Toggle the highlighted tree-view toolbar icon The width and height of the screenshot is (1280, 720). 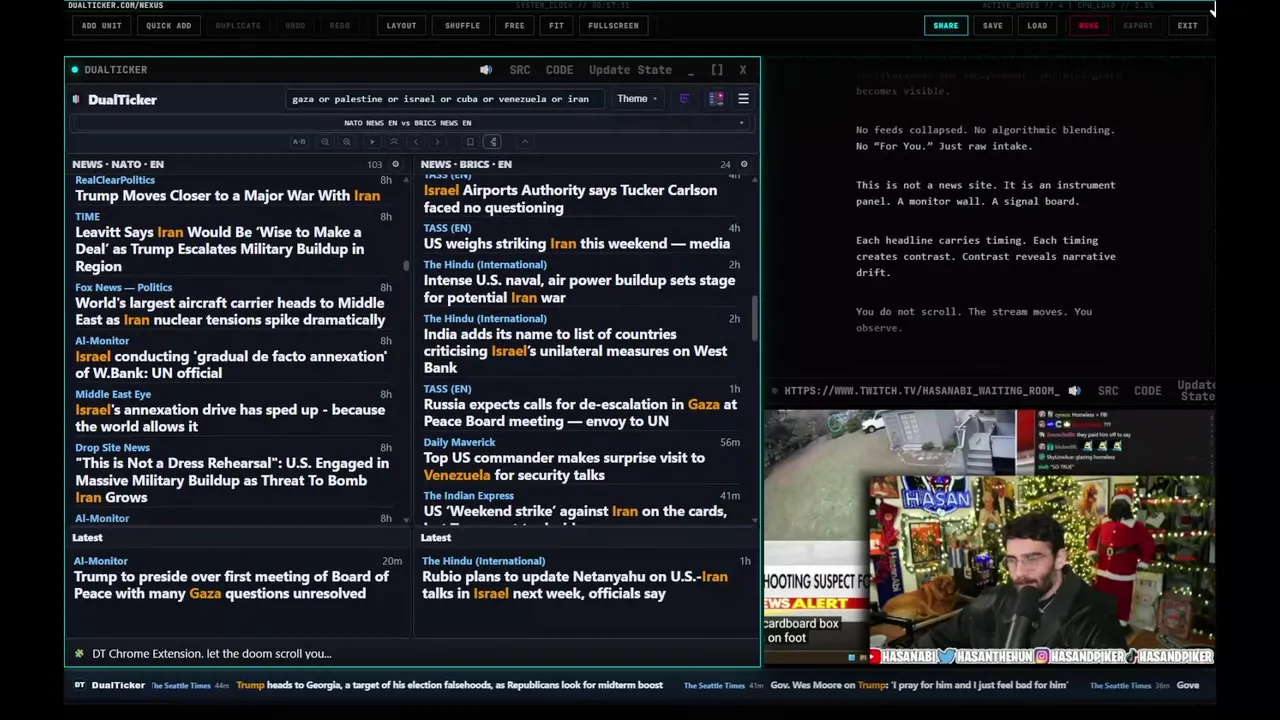[x=493, y=142]
